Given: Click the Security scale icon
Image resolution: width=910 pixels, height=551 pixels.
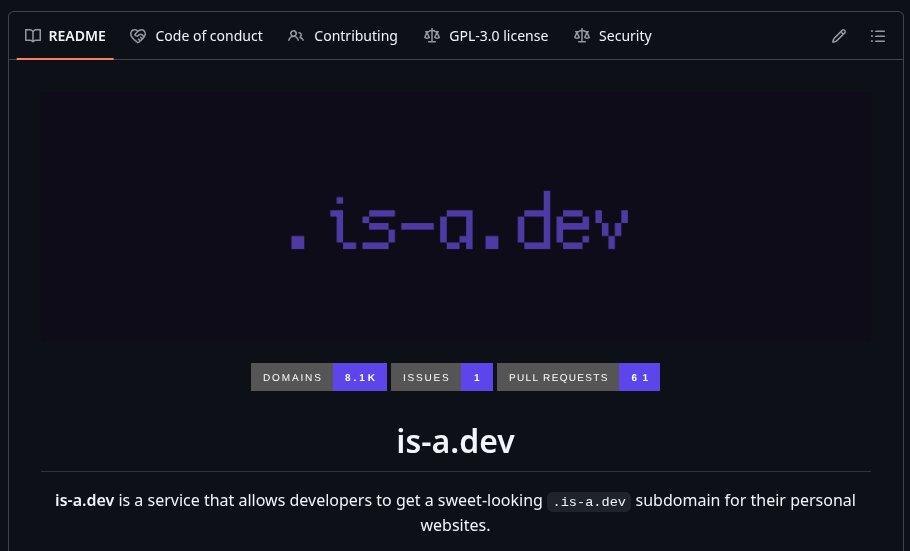Looking at the screenshot, I should [582, 36].
